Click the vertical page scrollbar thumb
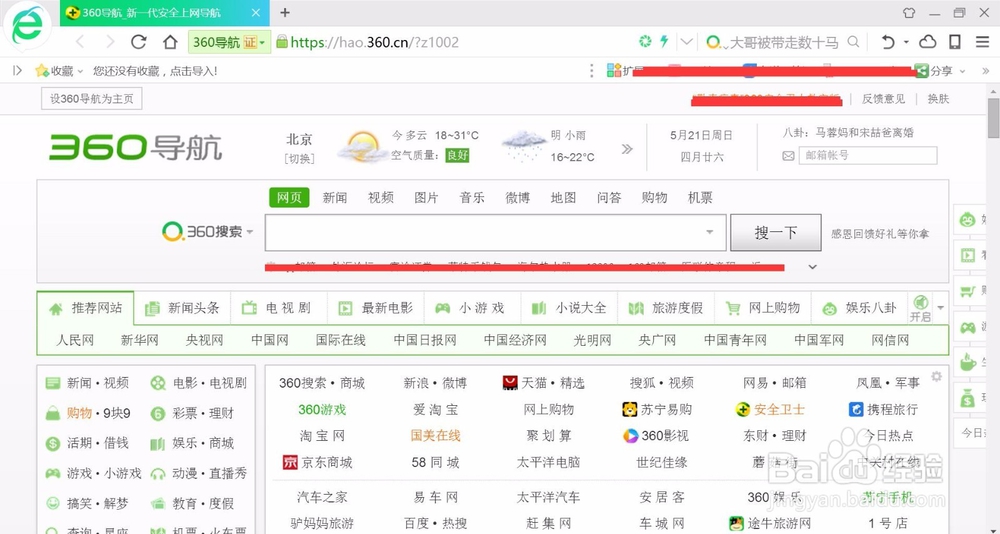The width and height of the screenshot is (1000, 534). (994, 118)
